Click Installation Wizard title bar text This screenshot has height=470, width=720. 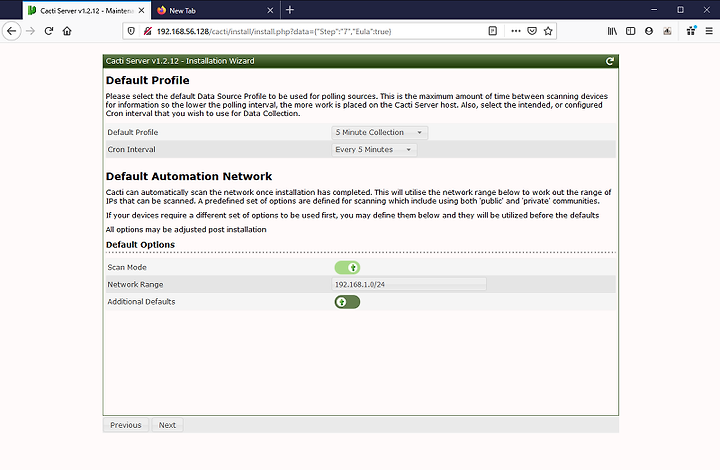coord(180,61)
